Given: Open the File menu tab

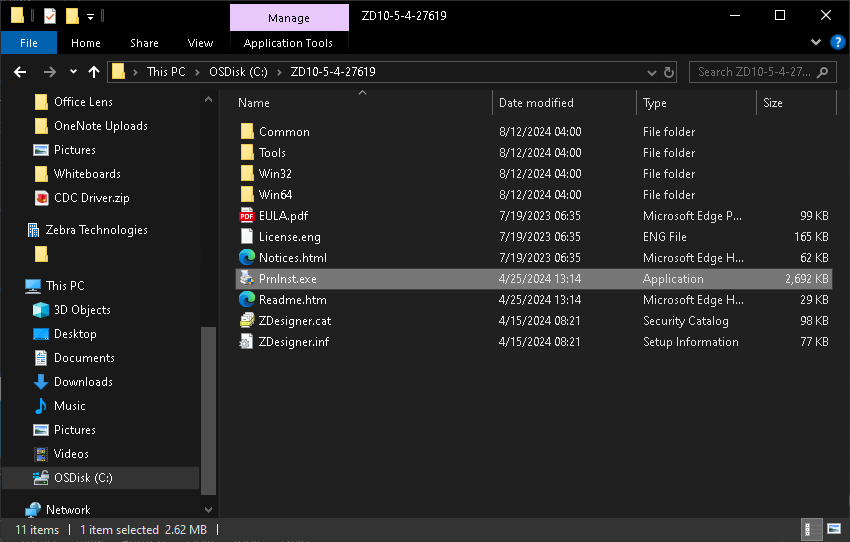Looking at the screenshot, I should (29, 43).
